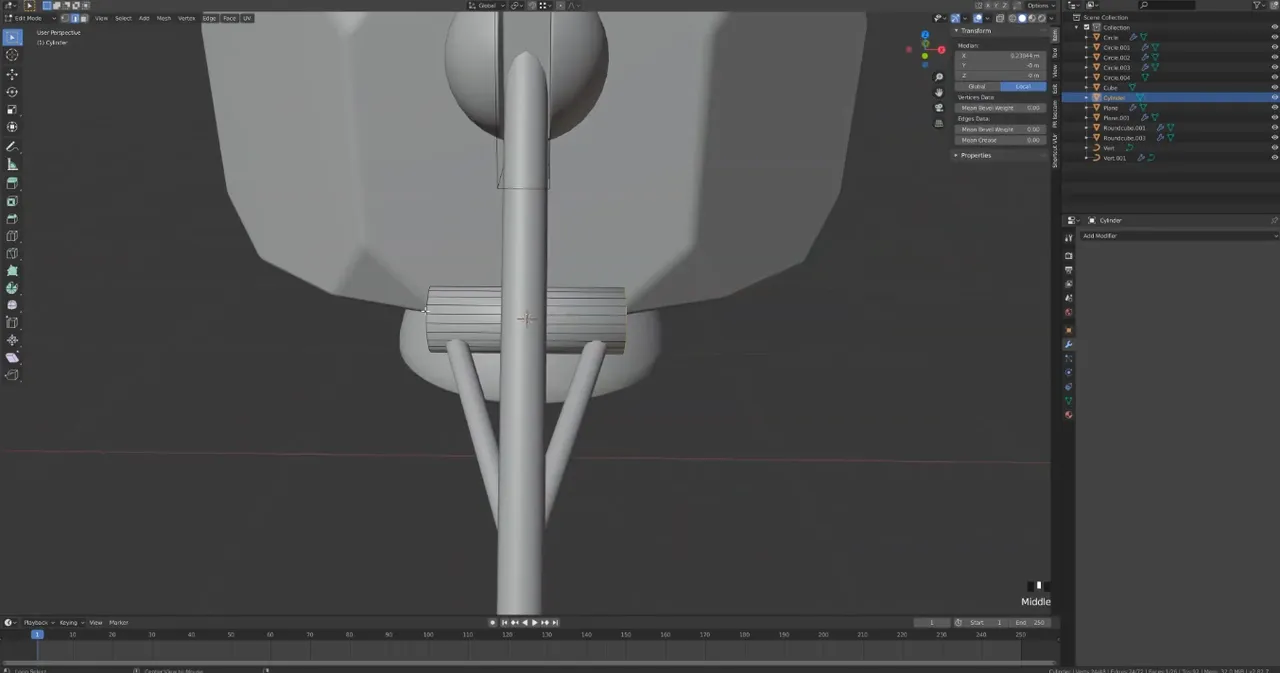Select the Measure tool
This screenshot has height=673, width=1280.
[x=12, y=164]
